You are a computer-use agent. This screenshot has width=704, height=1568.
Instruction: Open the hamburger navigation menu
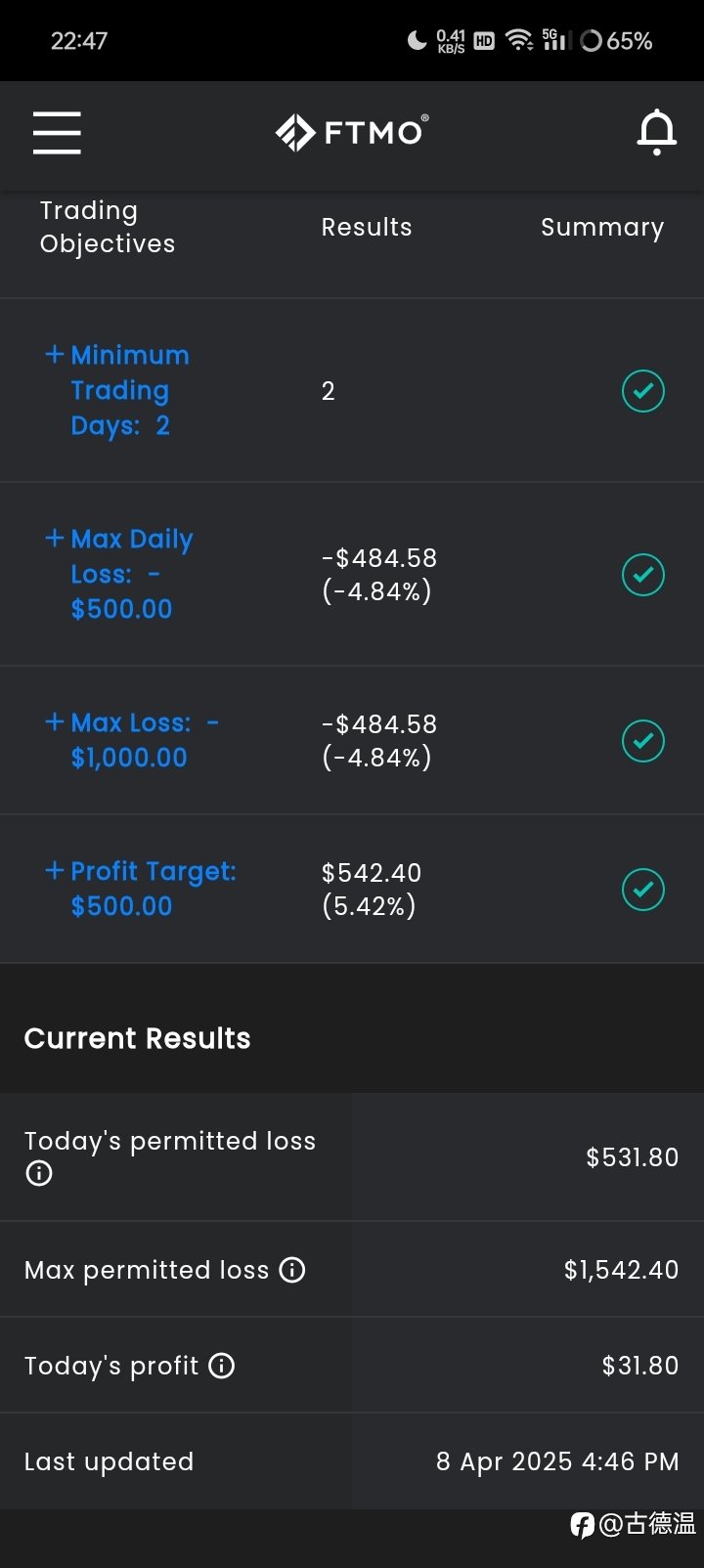[x=57, y=132]
